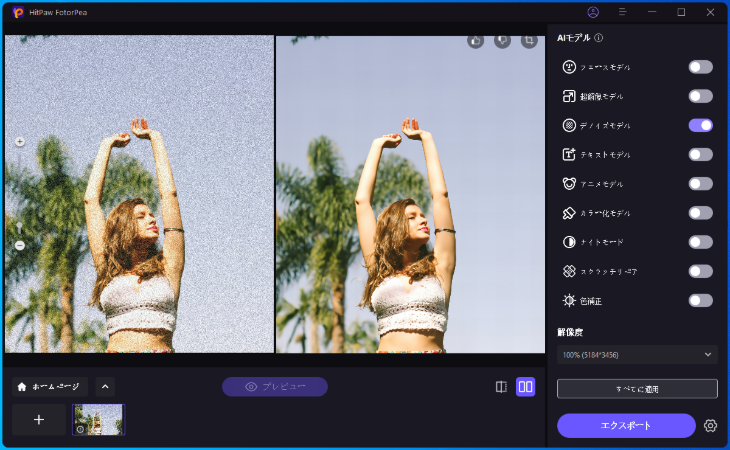
Task: Click the zoom in plus icon
Action: pos(20,142)
